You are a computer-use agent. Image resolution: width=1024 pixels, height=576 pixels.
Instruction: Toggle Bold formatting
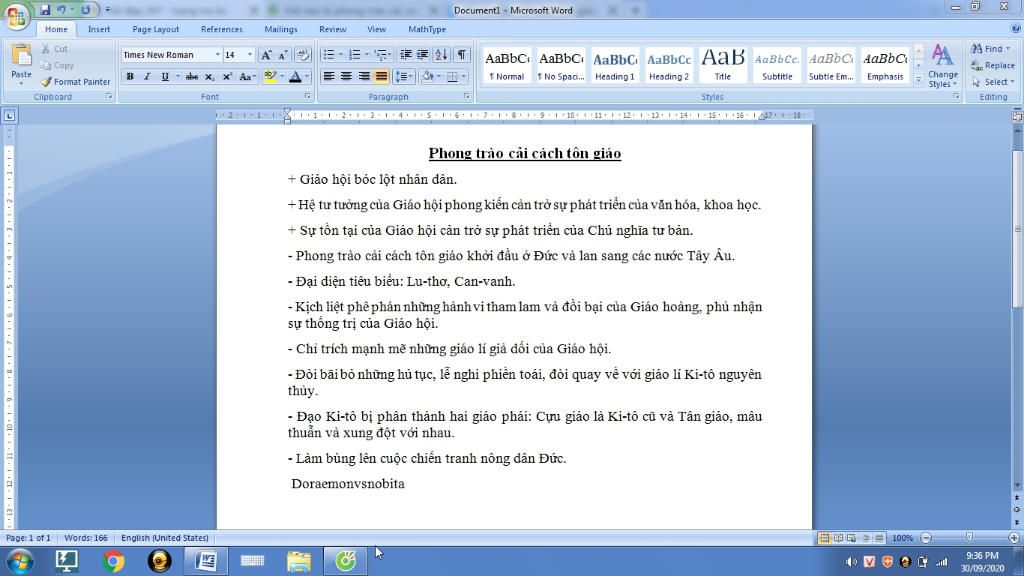(130, 77)
